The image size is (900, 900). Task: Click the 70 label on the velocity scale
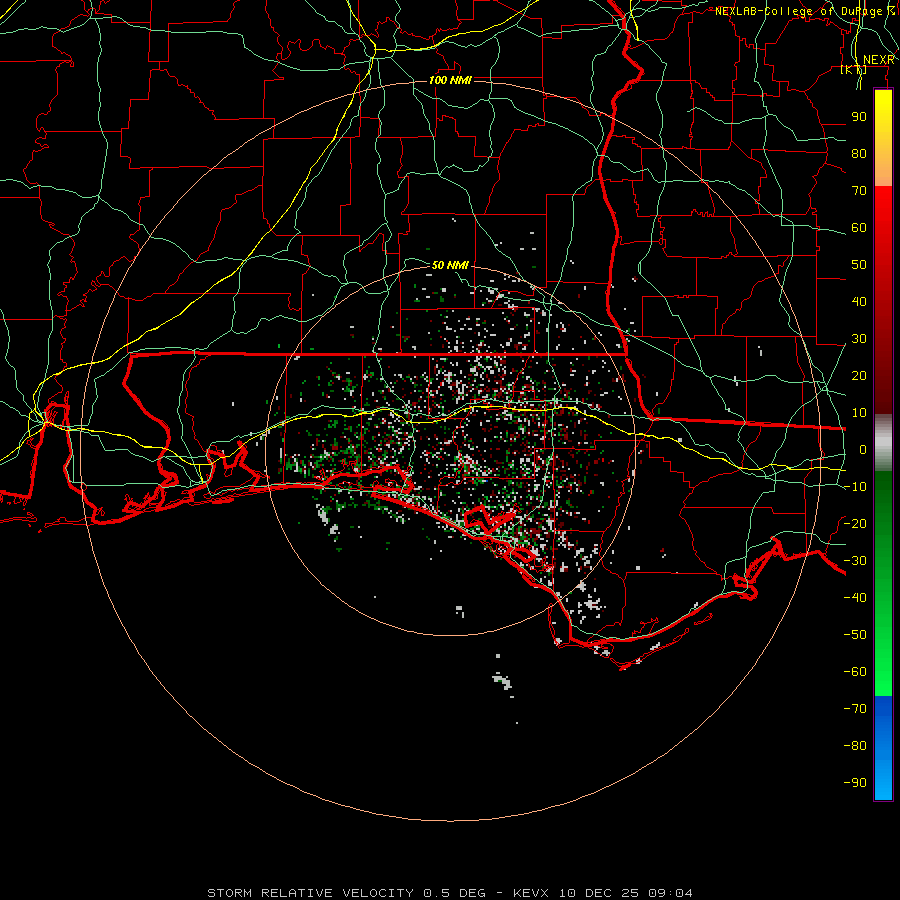(859, 191)
